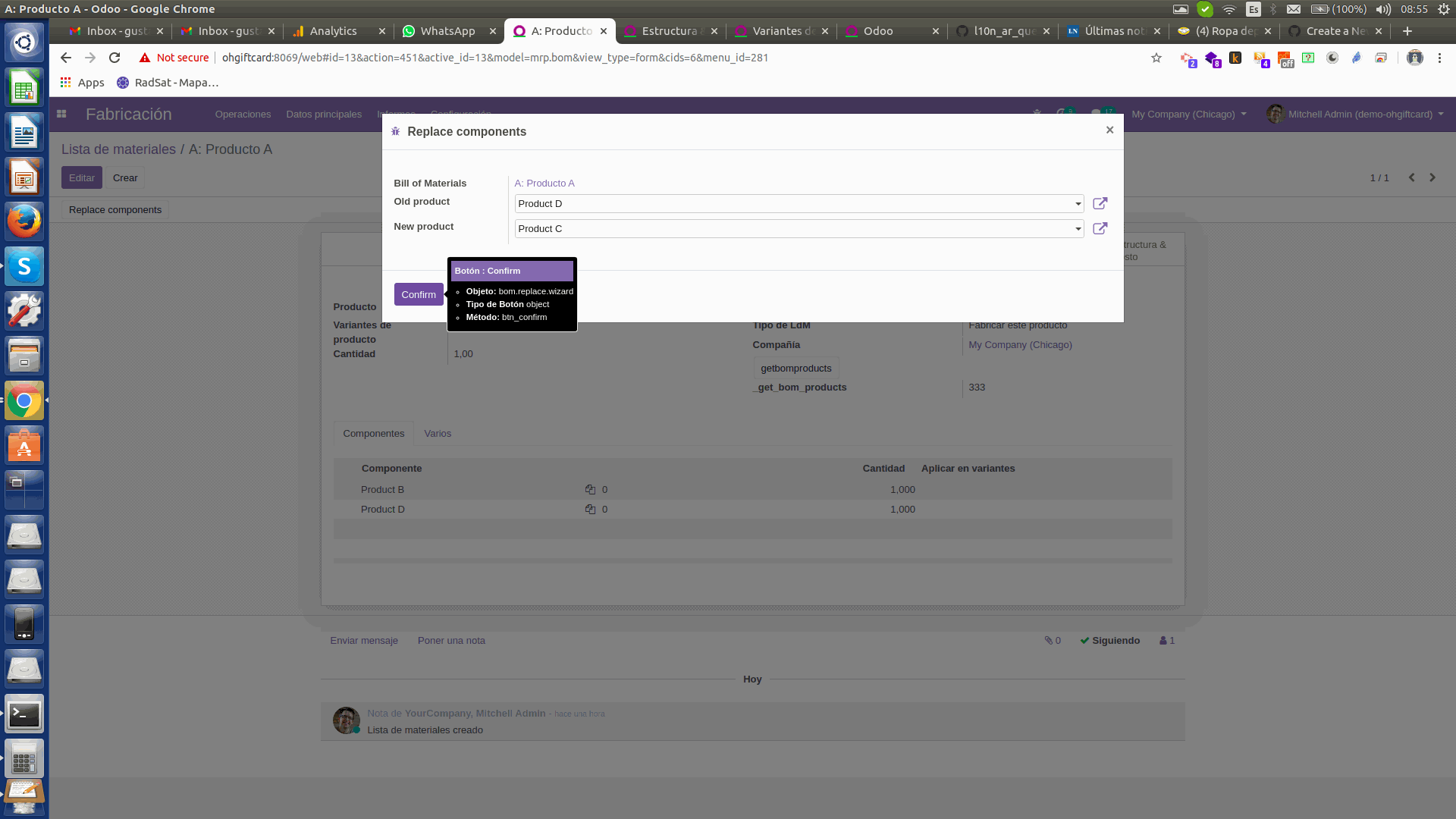Select the Product B component row
1456x819 pixels.
(752, 490)
